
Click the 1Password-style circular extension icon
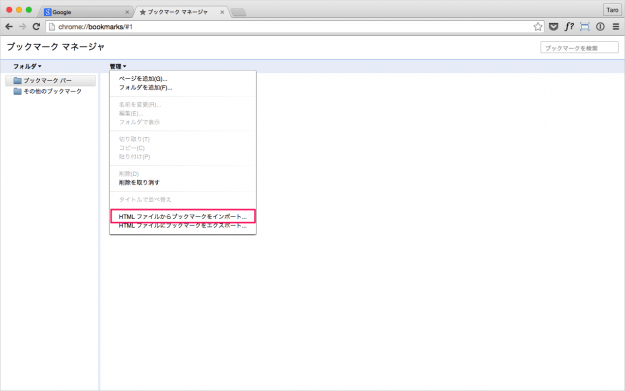click(x=600, y=27)
